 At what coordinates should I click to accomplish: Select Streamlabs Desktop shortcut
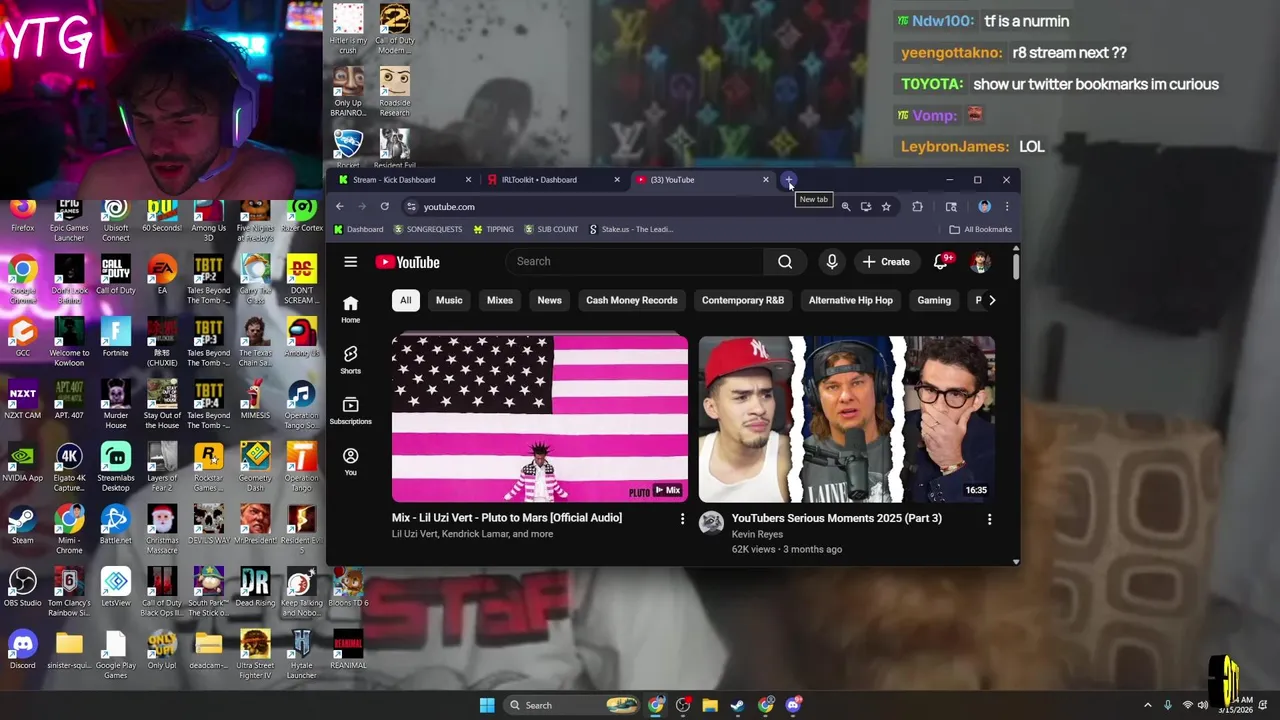(115, 467)
